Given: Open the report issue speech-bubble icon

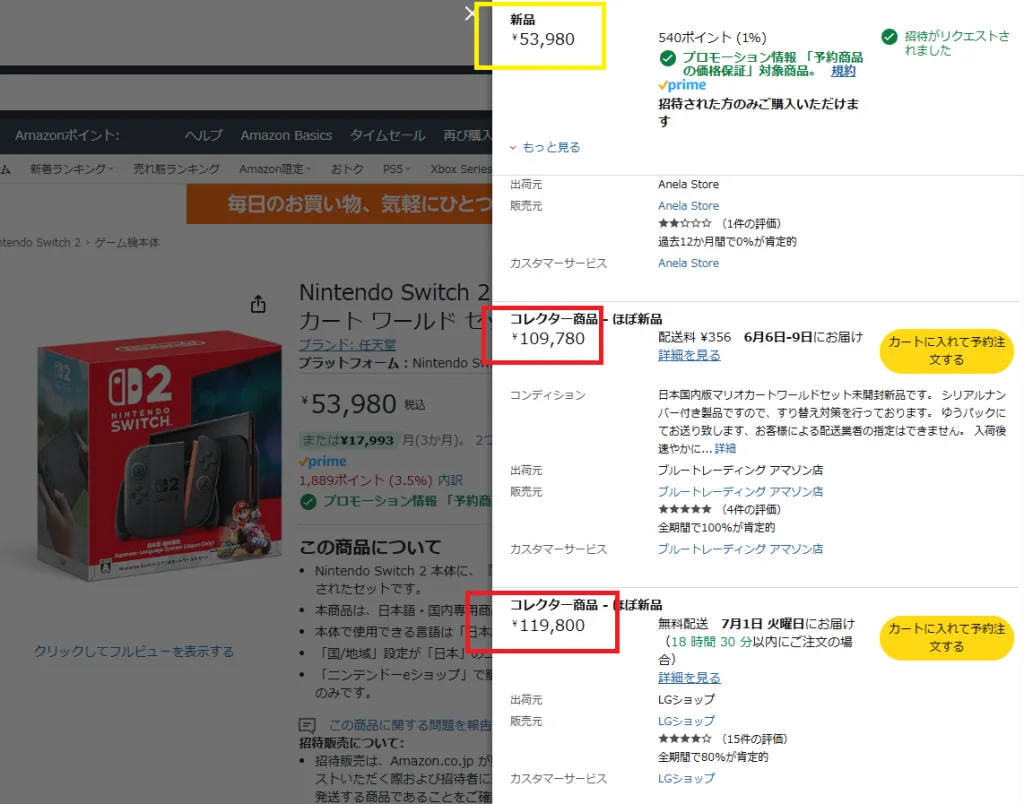Looking at the screenshot, I should pyautogui.click(x=307, y=725).
